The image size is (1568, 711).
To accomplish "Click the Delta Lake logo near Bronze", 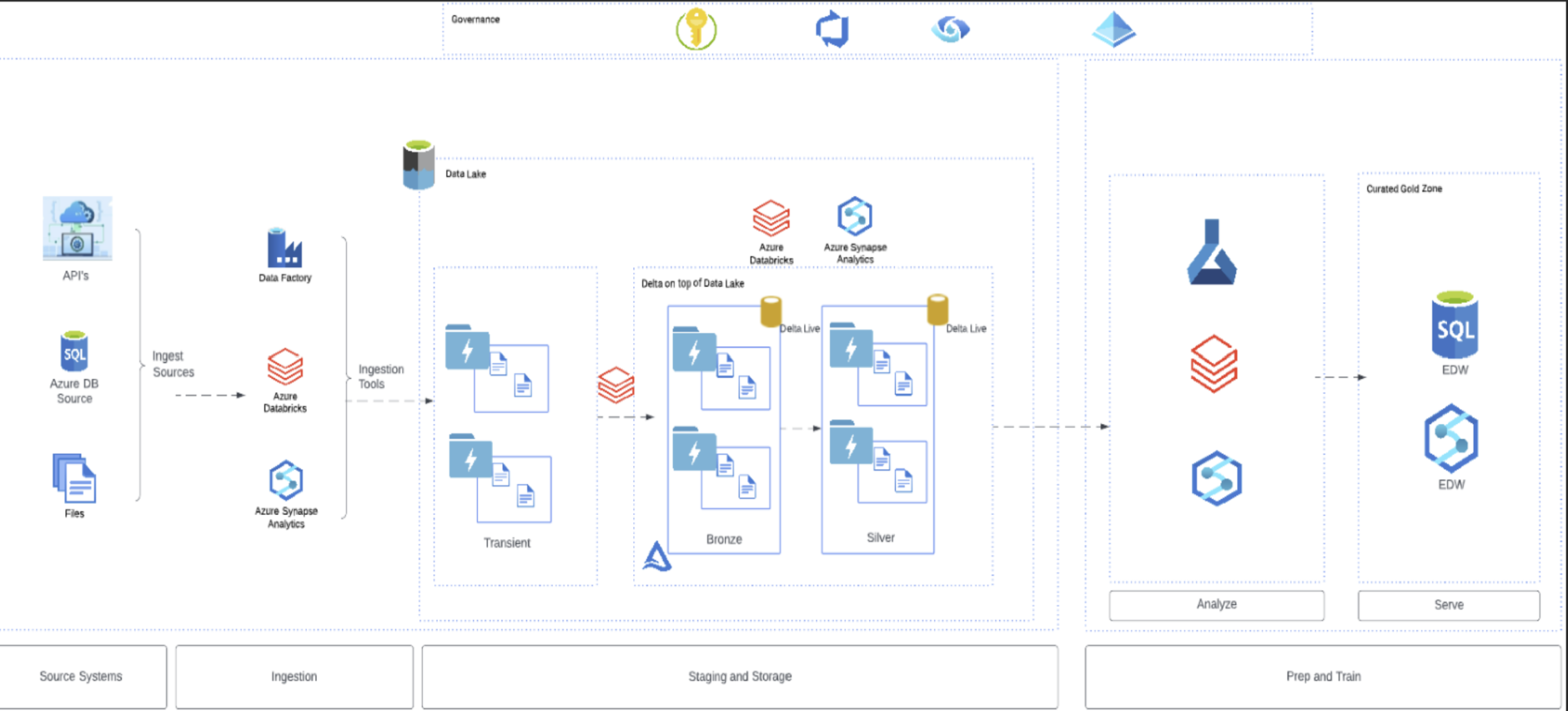I will tap(657, 557).
